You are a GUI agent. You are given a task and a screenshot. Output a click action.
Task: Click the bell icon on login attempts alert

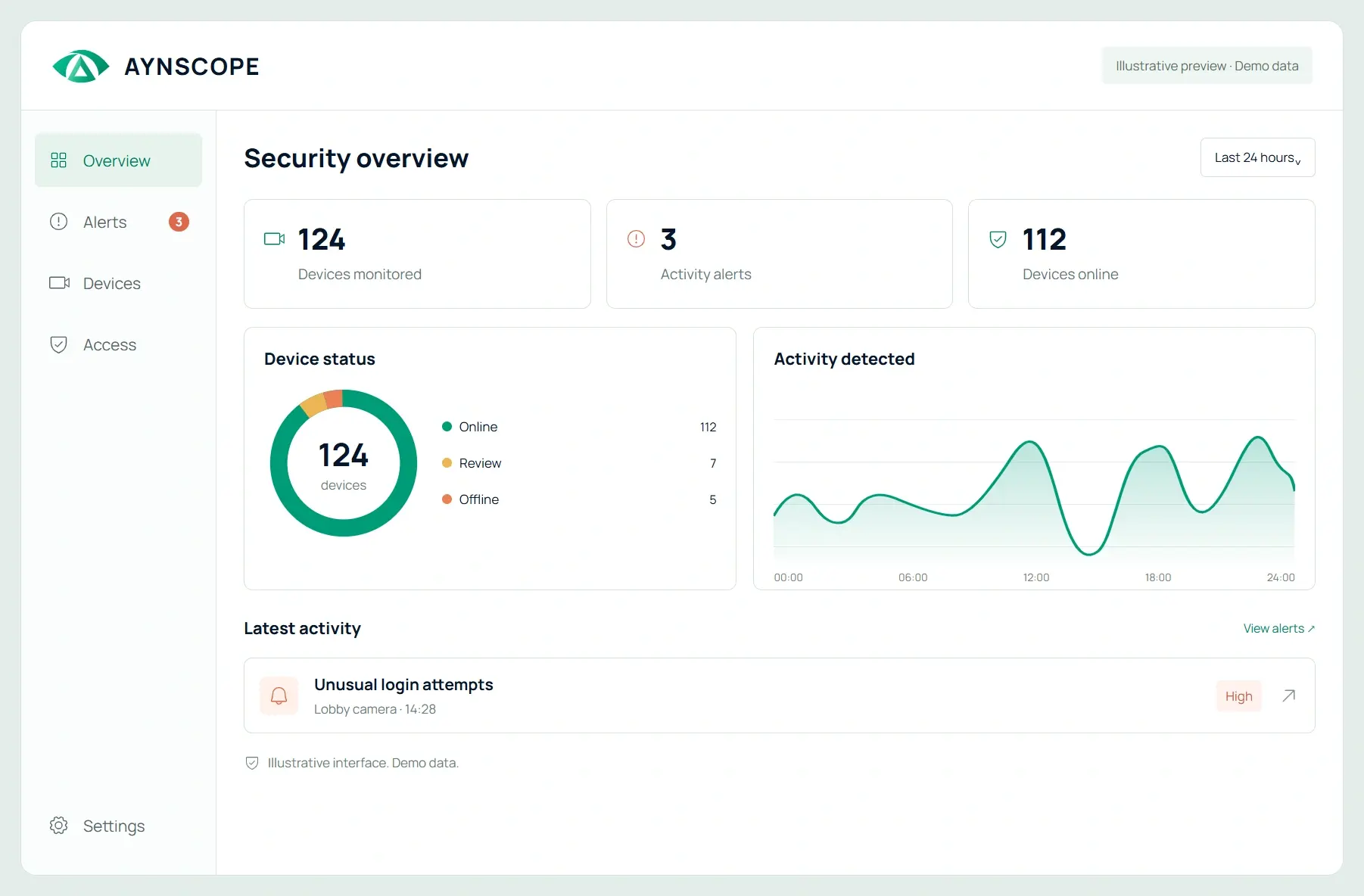tap(279, 696)
